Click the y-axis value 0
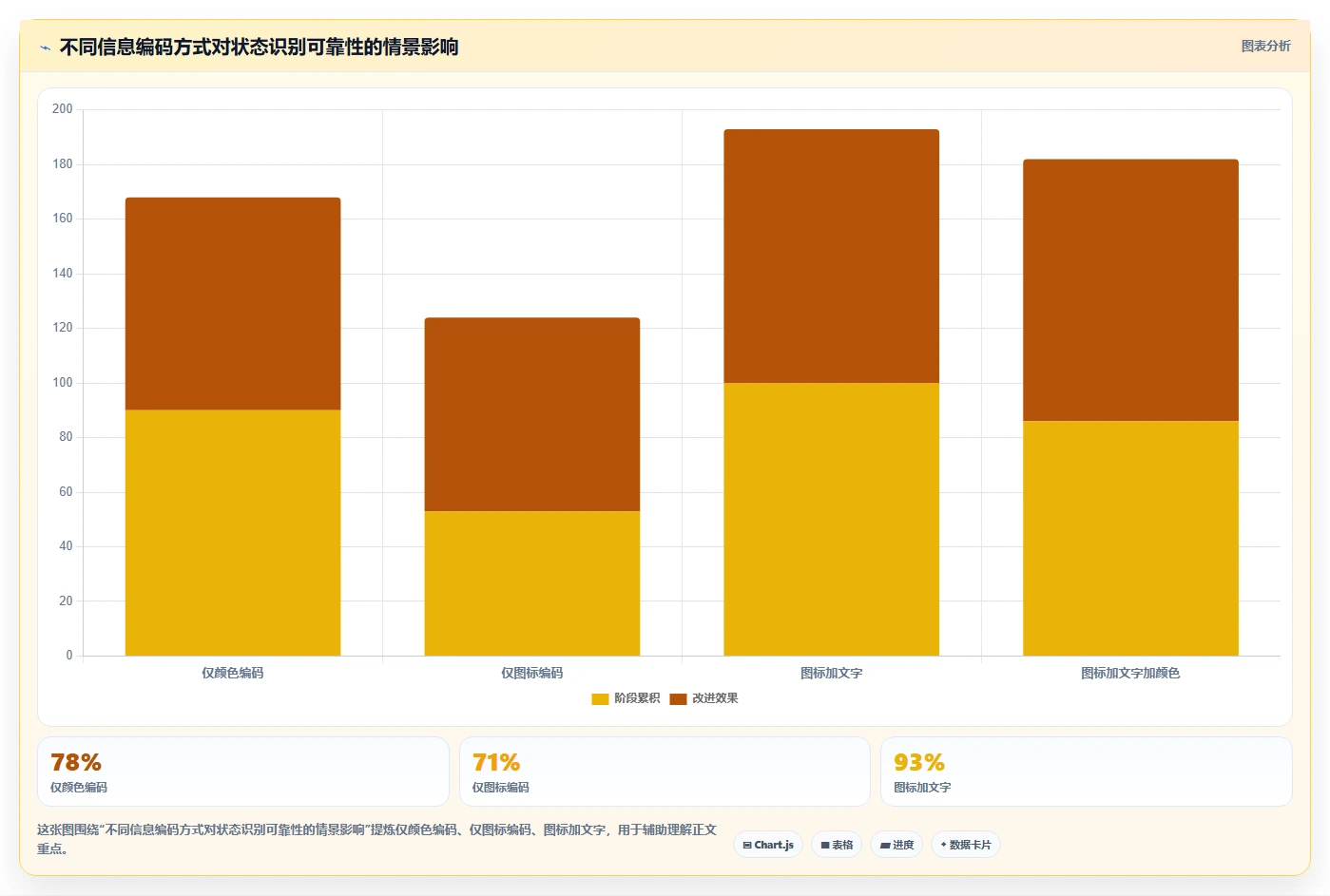The width and height of the screenshot is (1330, 896). [x=68, y=656]
